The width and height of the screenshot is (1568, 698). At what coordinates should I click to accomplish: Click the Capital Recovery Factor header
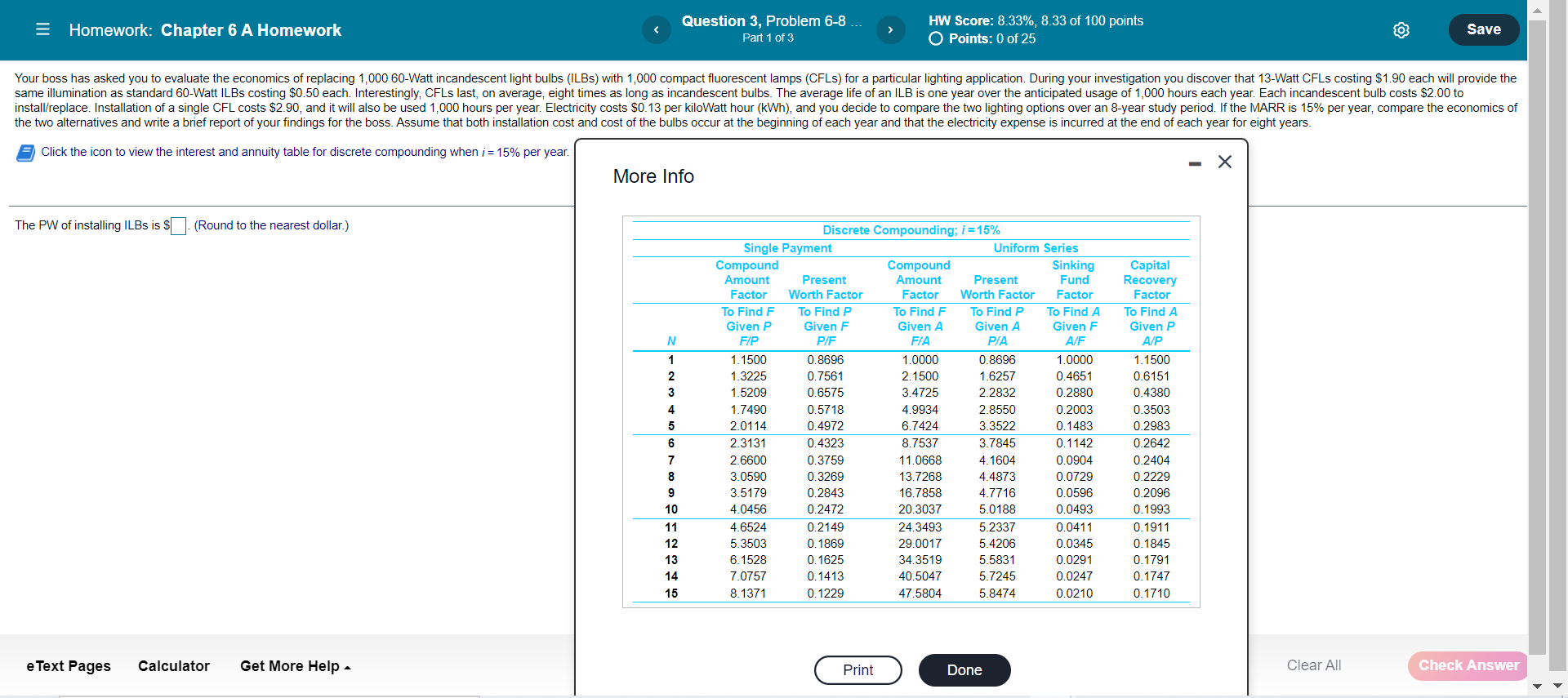coord(1151,280)
